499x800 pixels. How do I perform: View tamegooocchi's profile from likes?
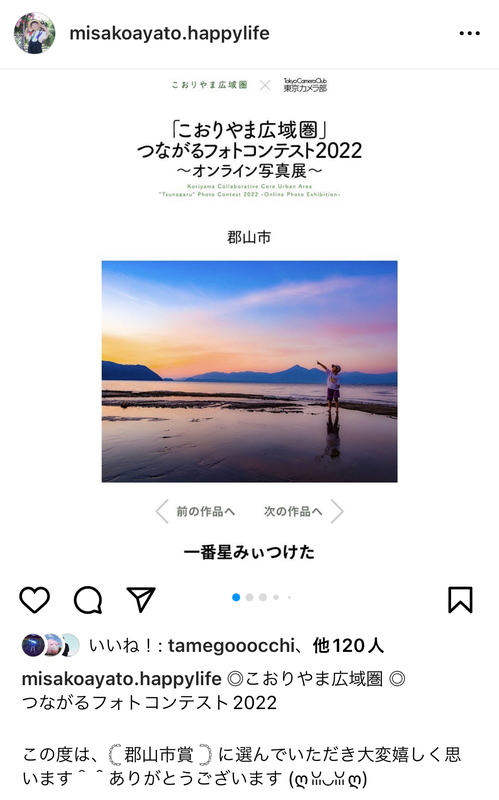pyautogui.click(x=231, y=646)
